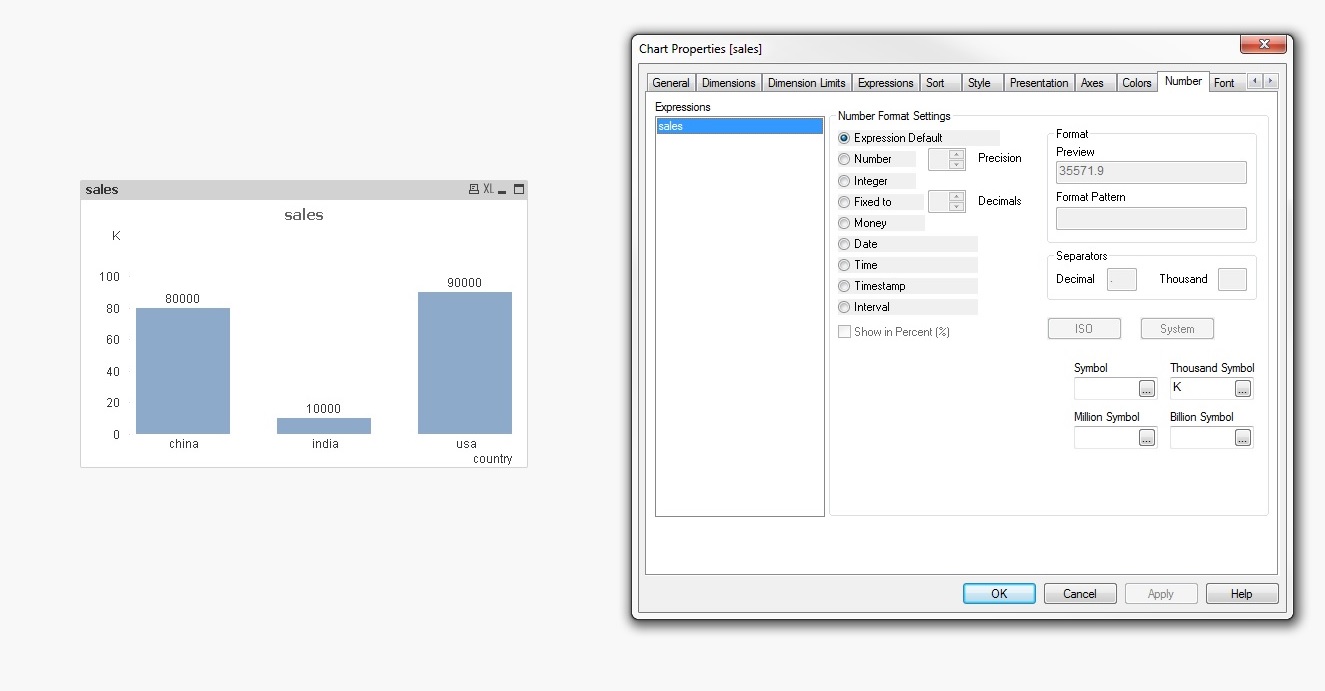Click the china bar in the chart

[x=183, y=371]
